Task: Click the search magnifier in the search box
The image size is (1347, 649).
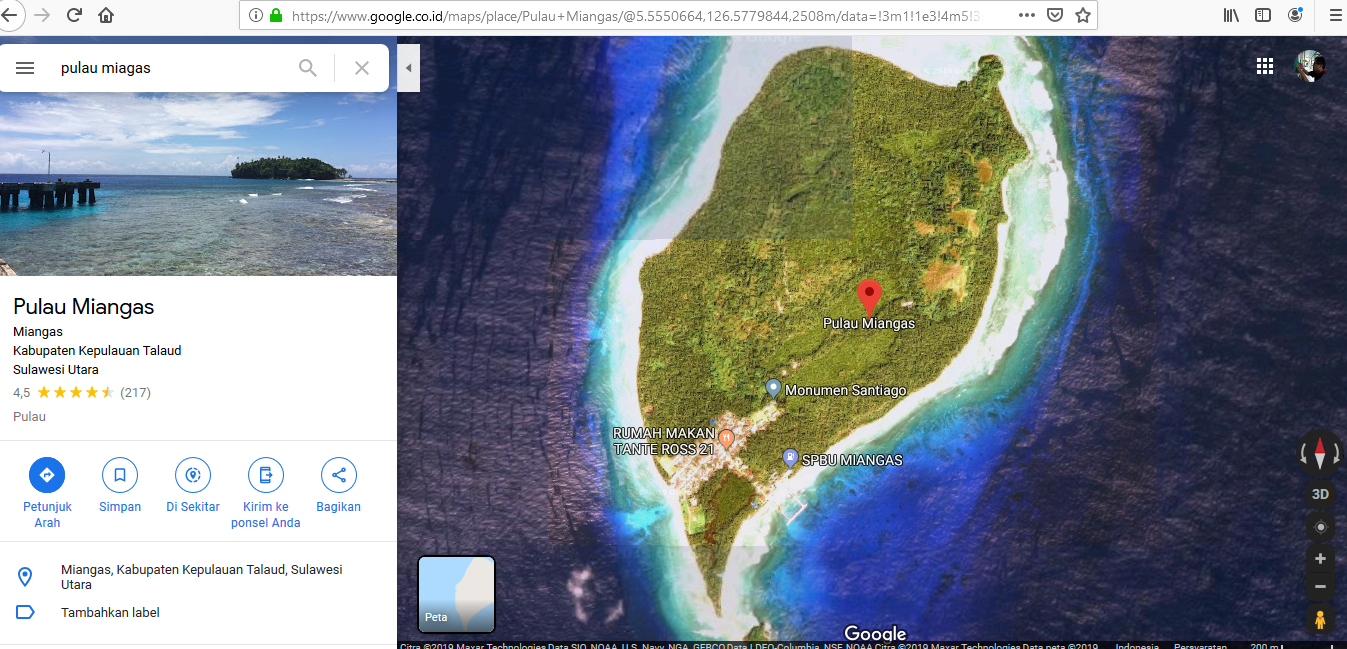Action: click(x=307, y=67)
